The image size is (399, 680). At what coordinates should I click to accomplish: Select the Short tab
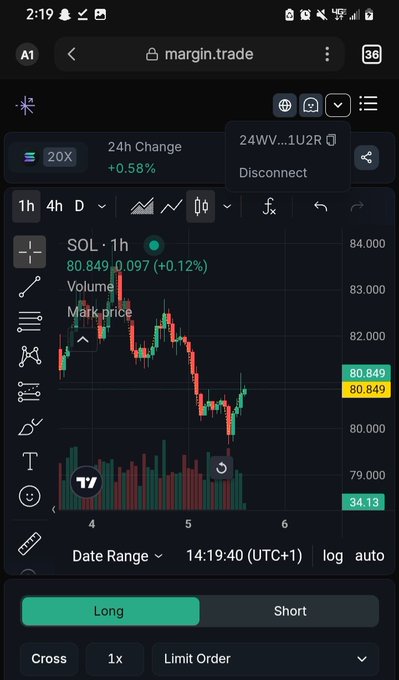pyautogui.click(x=290, y=611)
